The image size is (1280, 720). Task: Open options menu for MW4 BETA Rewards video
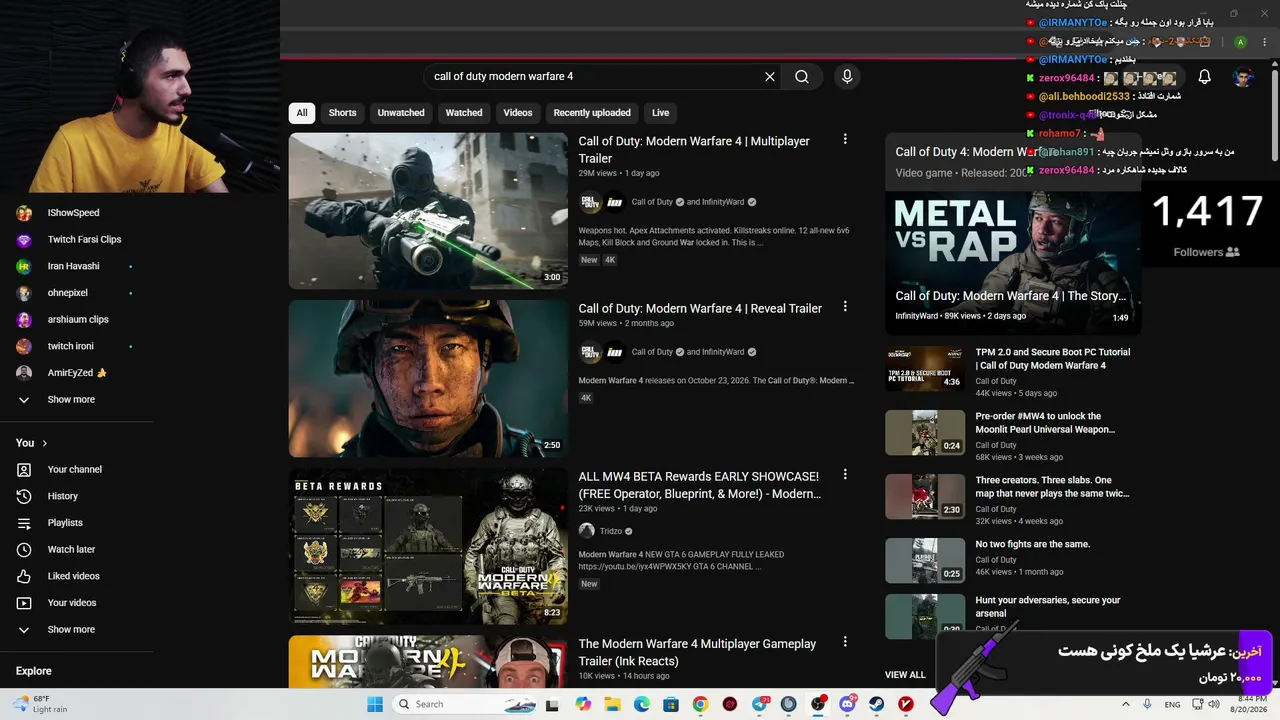click(845, 475)
